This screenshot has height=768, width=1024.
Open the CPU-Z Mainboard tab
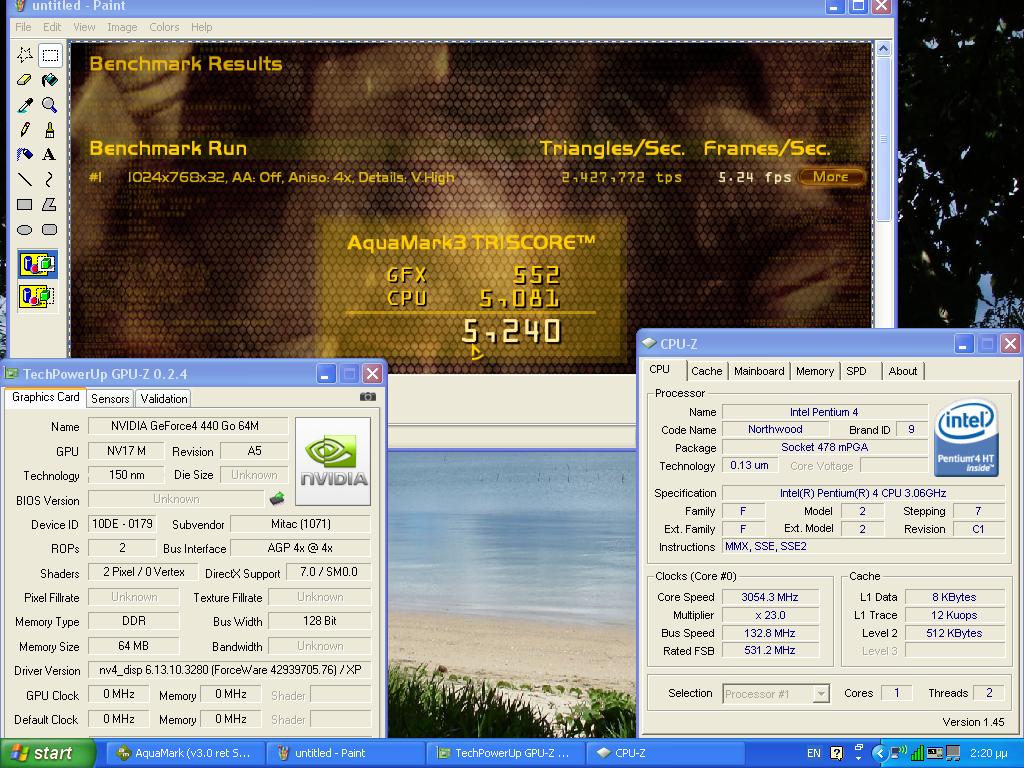(x=759, y=371)
